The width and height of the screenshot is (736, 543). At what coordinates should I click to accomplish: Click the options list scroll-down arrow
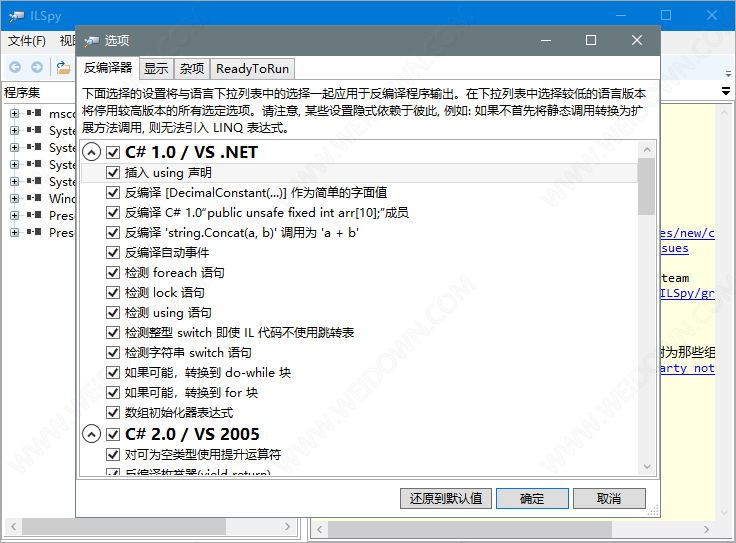(x=647, y=467)
